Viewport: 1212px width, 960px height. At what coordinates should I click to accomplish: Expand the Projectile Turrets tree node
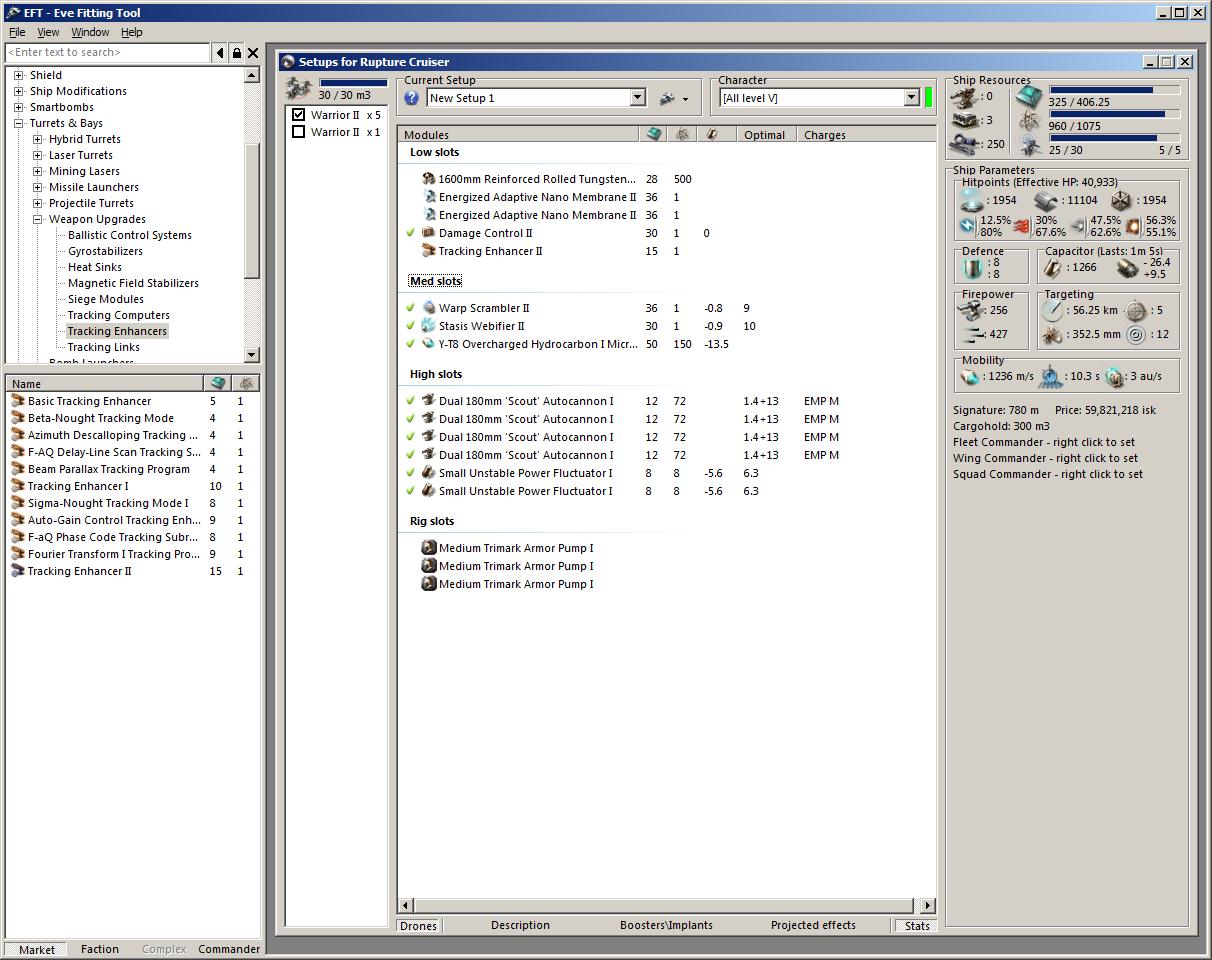click(38, 203)
